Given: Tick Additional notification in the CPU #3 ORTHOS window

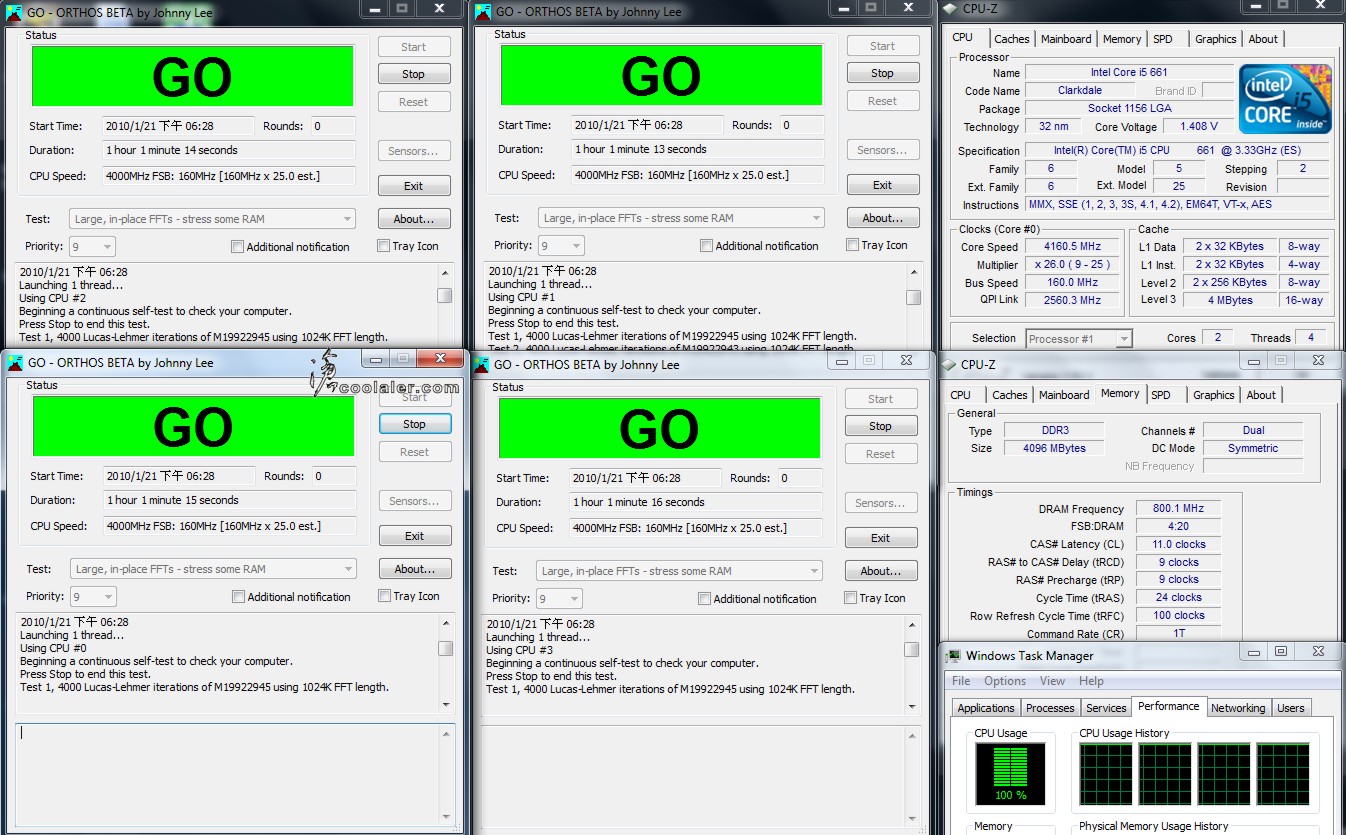Looking at the screenshot, I should (x=704, y=599).
